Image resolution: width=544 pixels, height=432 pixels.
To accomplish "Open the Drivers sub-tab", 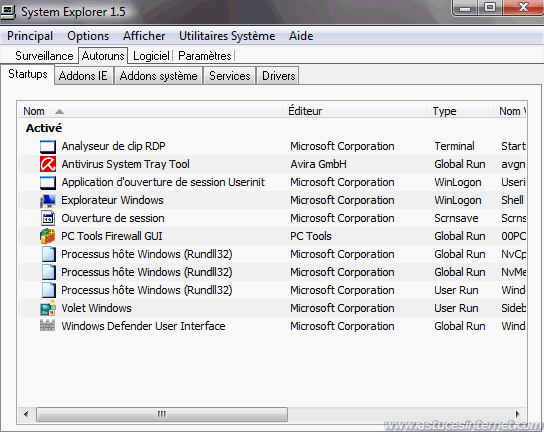I will pos(279,76).
